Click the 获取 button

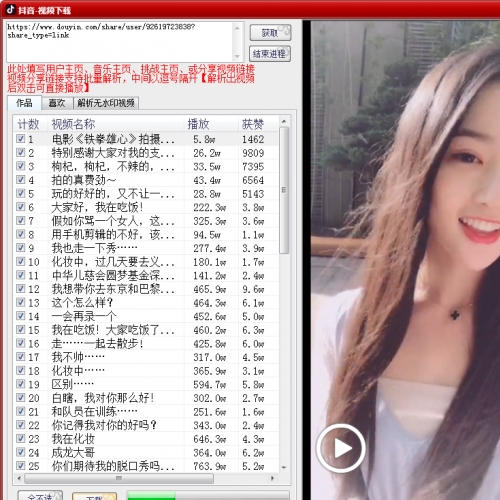pyautogui.click(x=270, y=33)
